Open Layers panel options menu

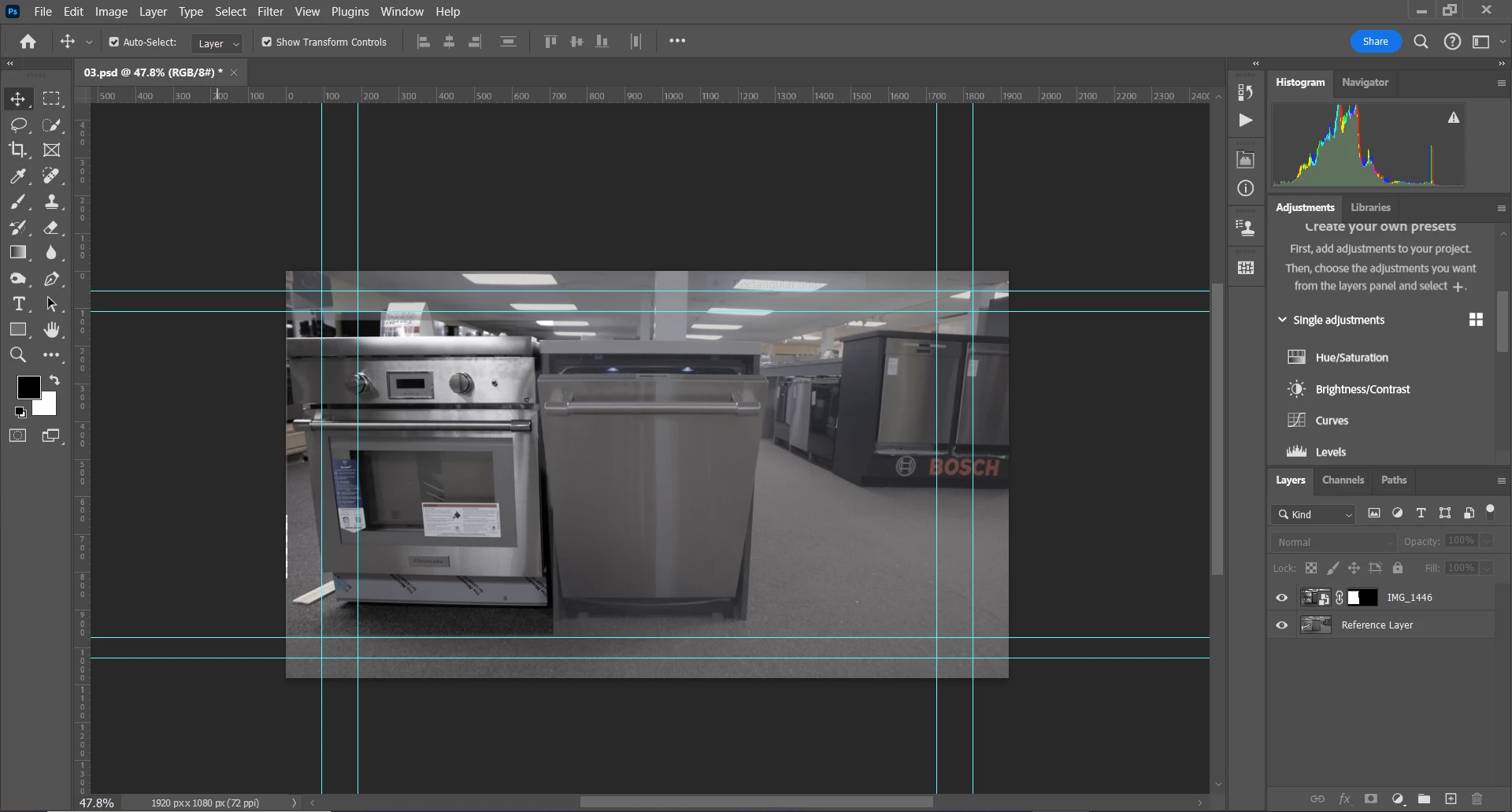coord(1501,480)
